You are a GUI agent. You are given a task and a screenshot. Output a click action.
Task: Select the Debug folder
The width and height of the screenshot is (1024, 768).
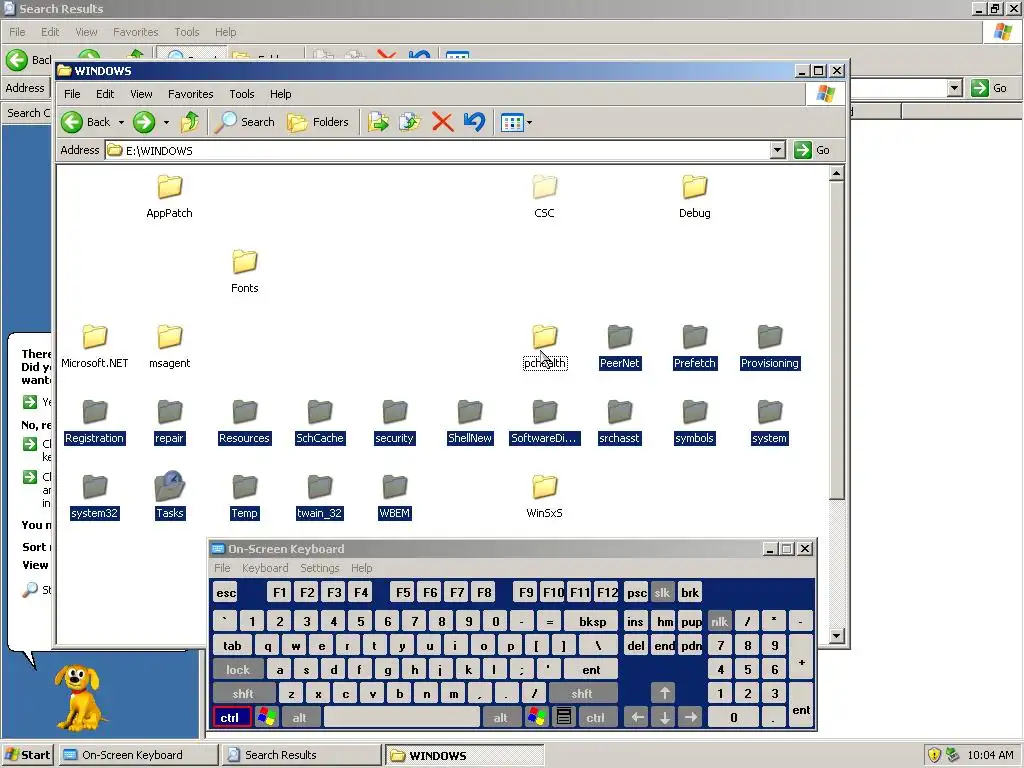694,197
